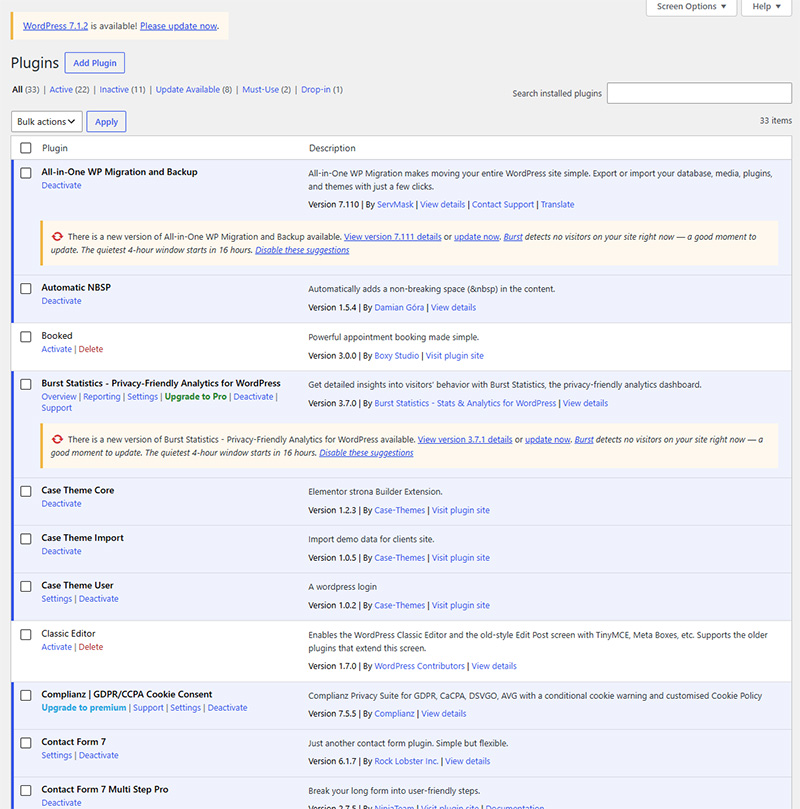The width and height of the screenshot is (800, 809).
Task: Click into Search installed plugins field
Action: coord(699,93)
